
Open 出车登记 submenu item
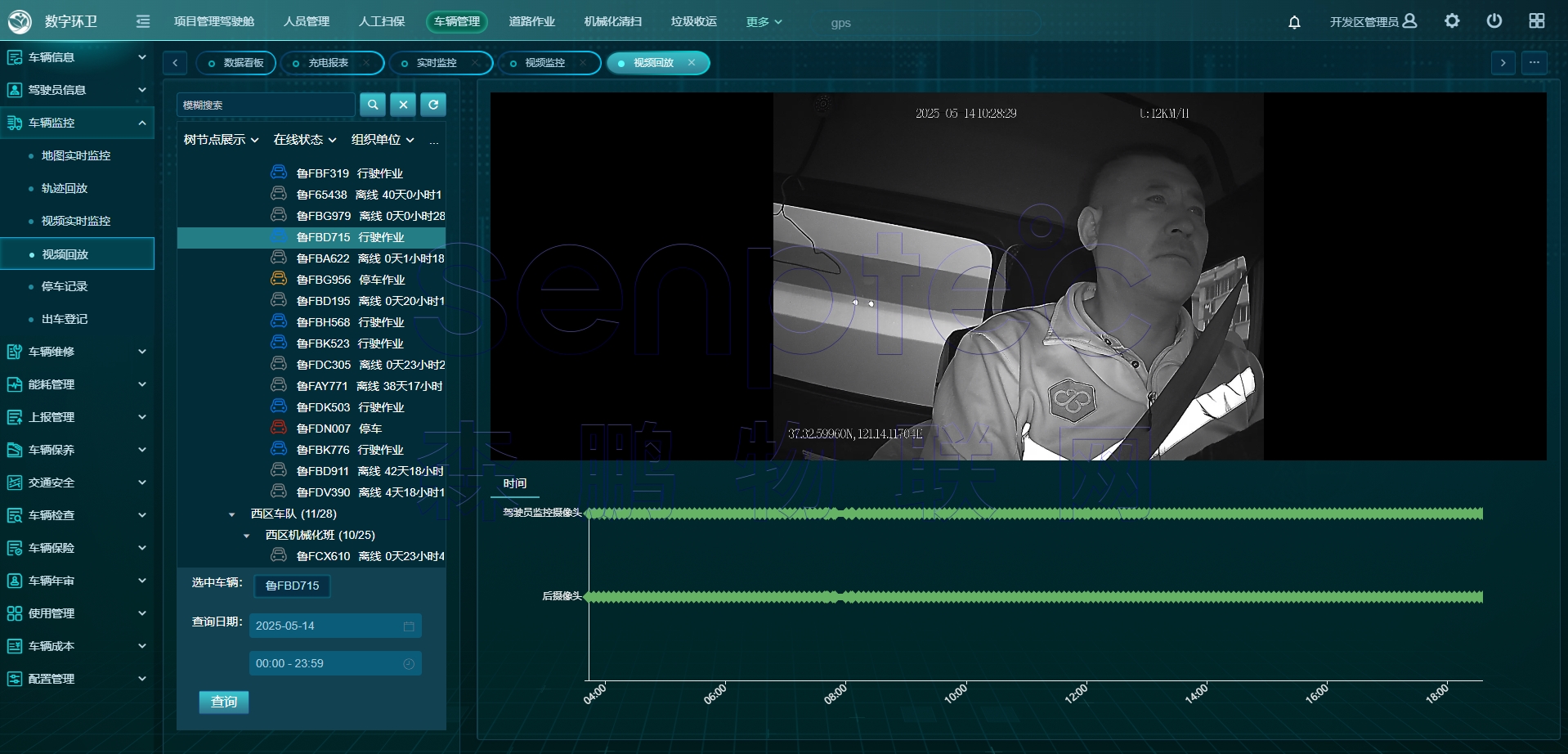(65, 319)
